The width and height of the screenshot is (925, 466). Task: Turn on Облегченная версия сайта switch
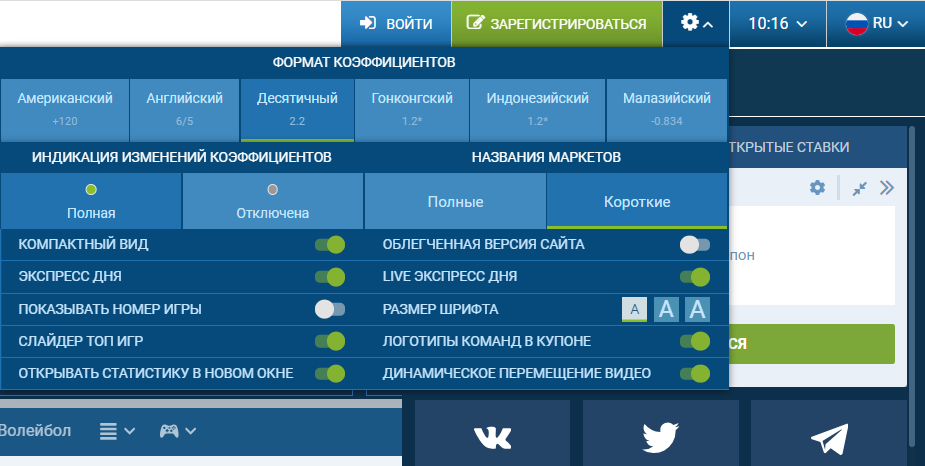pos(694,245)
